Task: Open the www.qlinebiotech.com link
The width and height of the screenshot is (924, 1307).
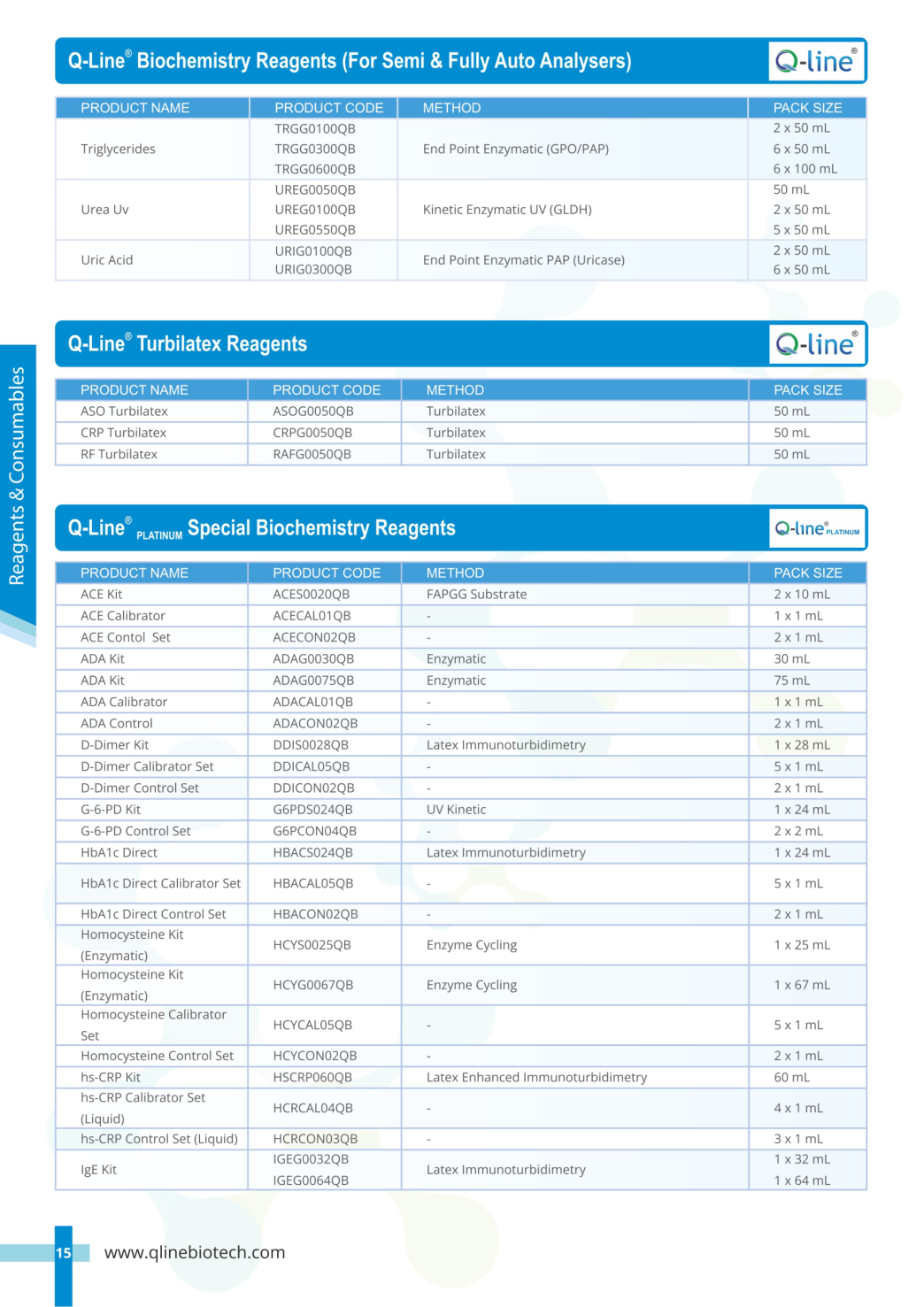Action: coord(195,1252)
